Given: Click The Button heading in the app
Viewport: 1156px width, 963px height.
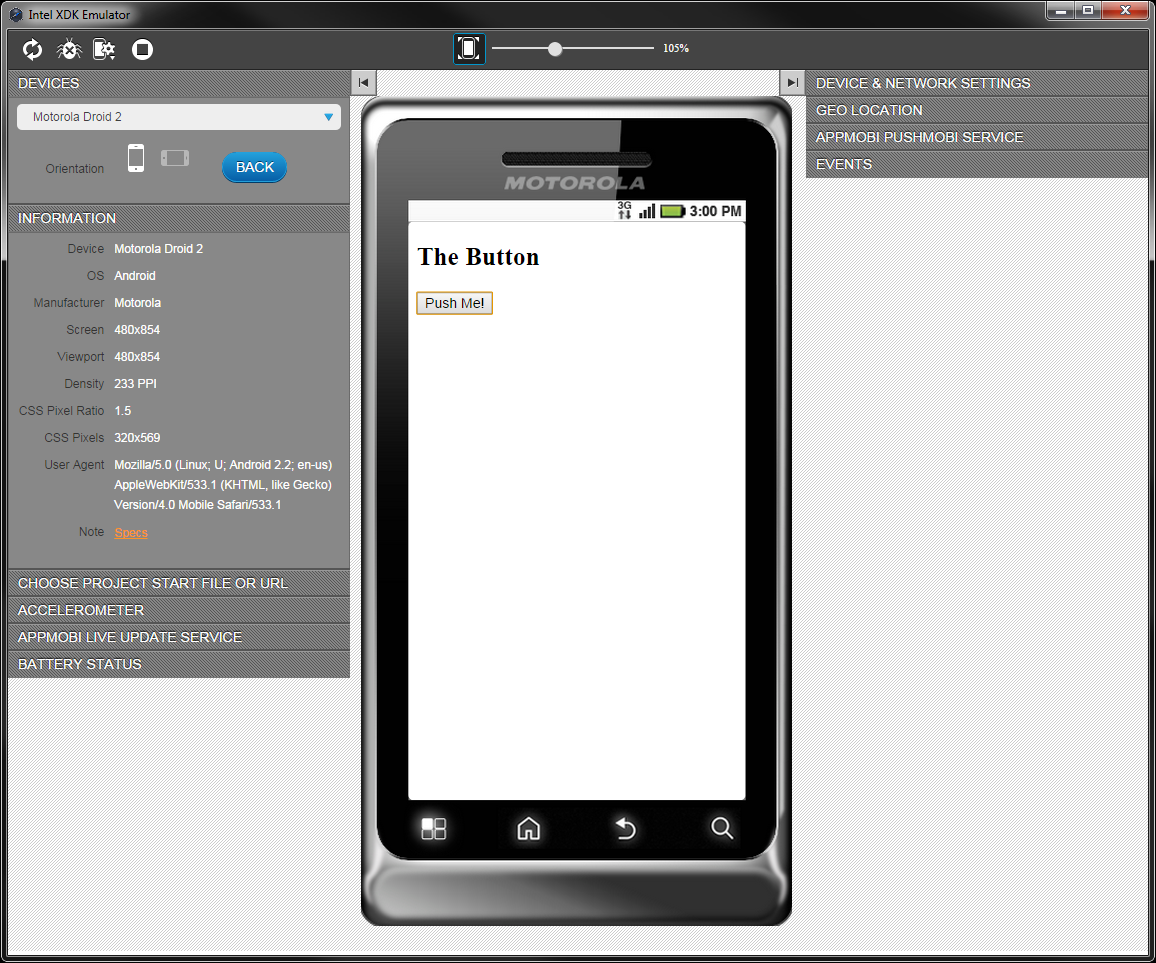Looking at the screenshot, I should coord(478,257).
